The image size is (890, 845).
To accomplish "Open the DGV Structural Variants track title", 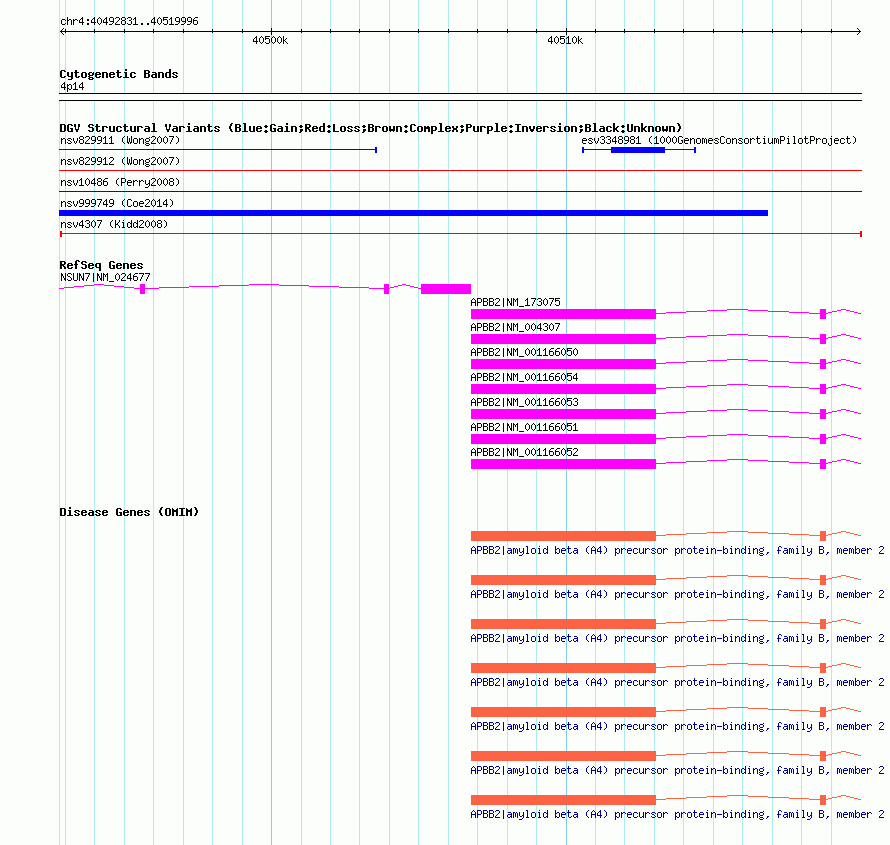I will click(x=371, y=128).
